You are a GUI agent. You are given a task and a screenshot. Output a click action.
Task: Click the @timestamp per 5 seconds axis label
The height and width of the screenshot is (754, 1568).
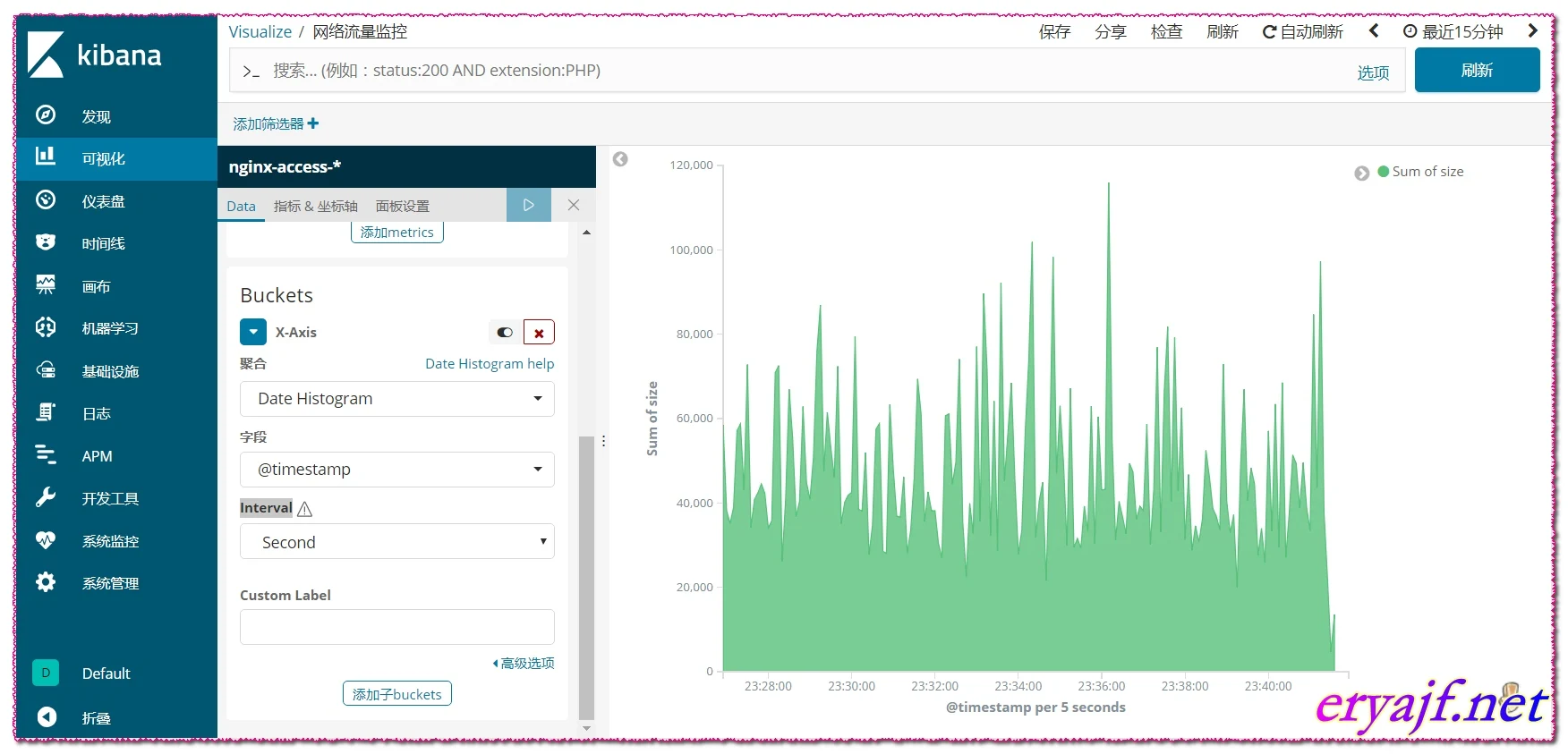coord(1035,707)
